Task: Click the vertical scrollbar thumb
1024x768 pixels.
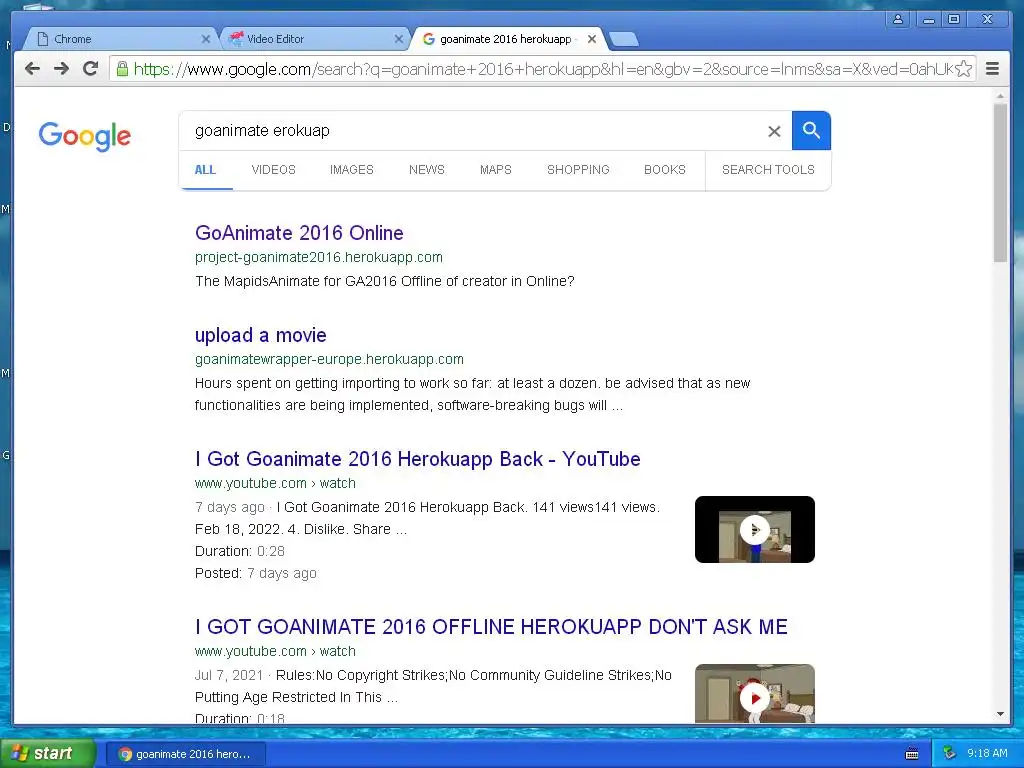Action: click(1000, 183)
